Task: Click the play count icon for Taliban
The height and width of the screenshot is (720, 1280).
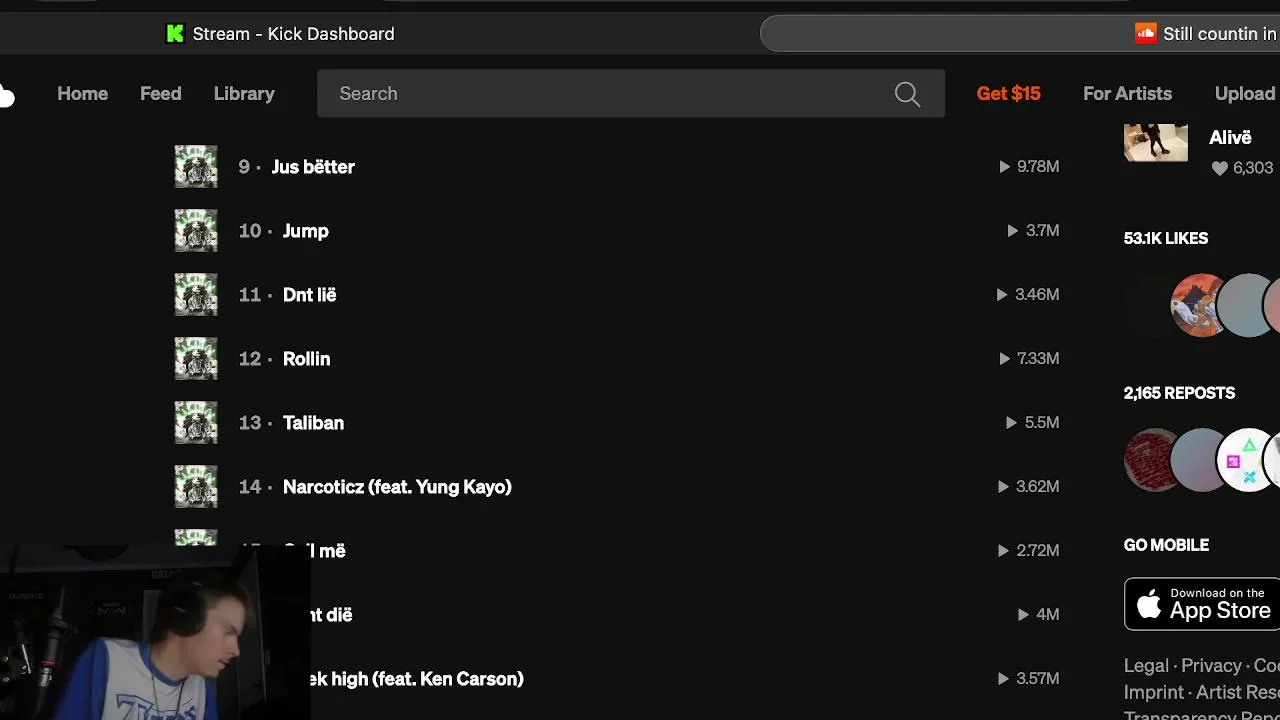Action: [x=1011, y=423]
